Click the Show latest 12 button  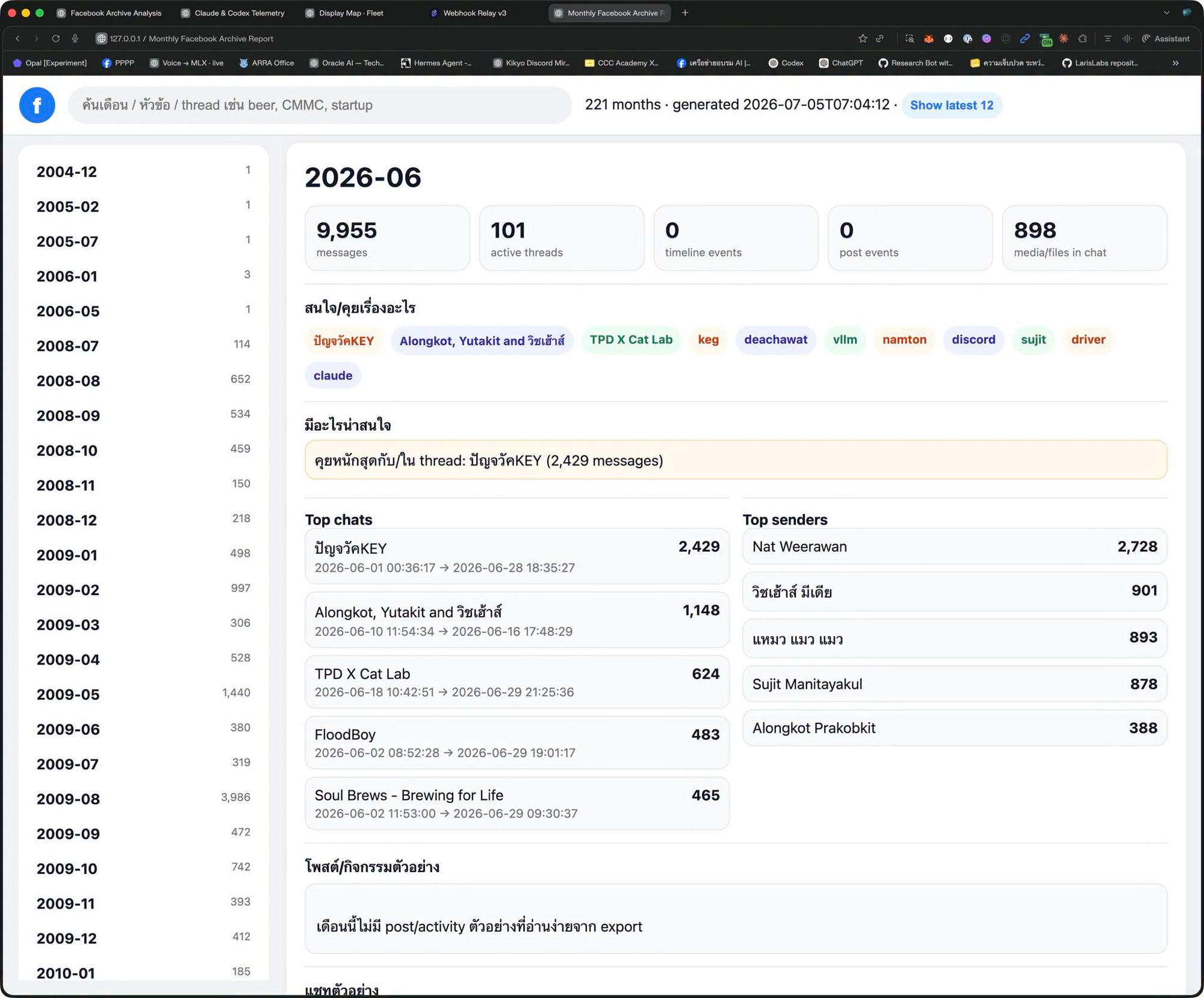click(951, 105)
